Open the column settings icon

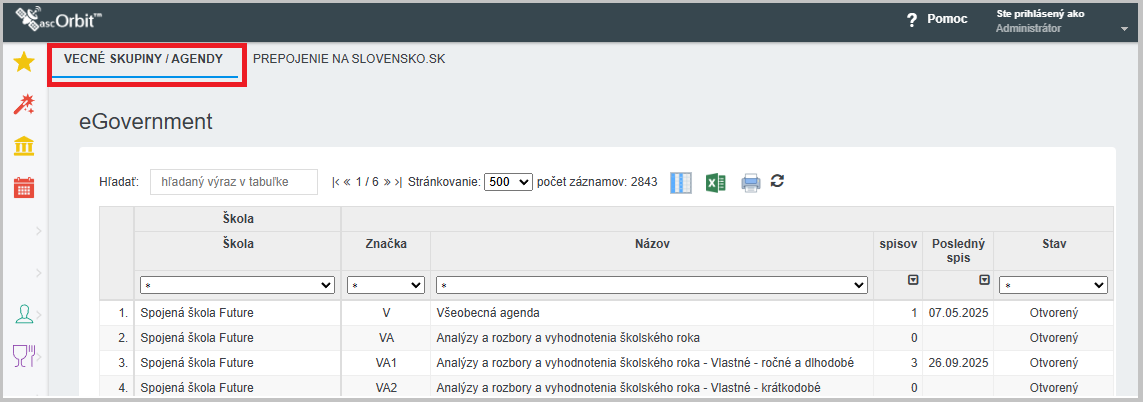[681, 182]
